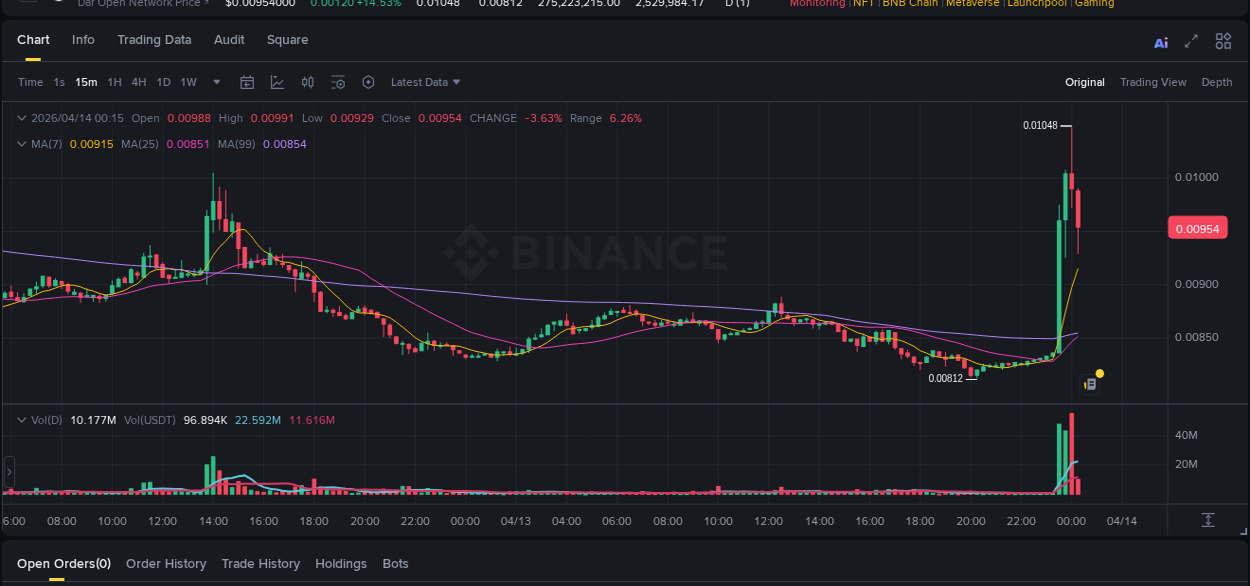Image resolution: width=1250 pixels, height=586 pixels.
Task: Open the mini trade panel icon on the chart
Action: coord(1089,383)
